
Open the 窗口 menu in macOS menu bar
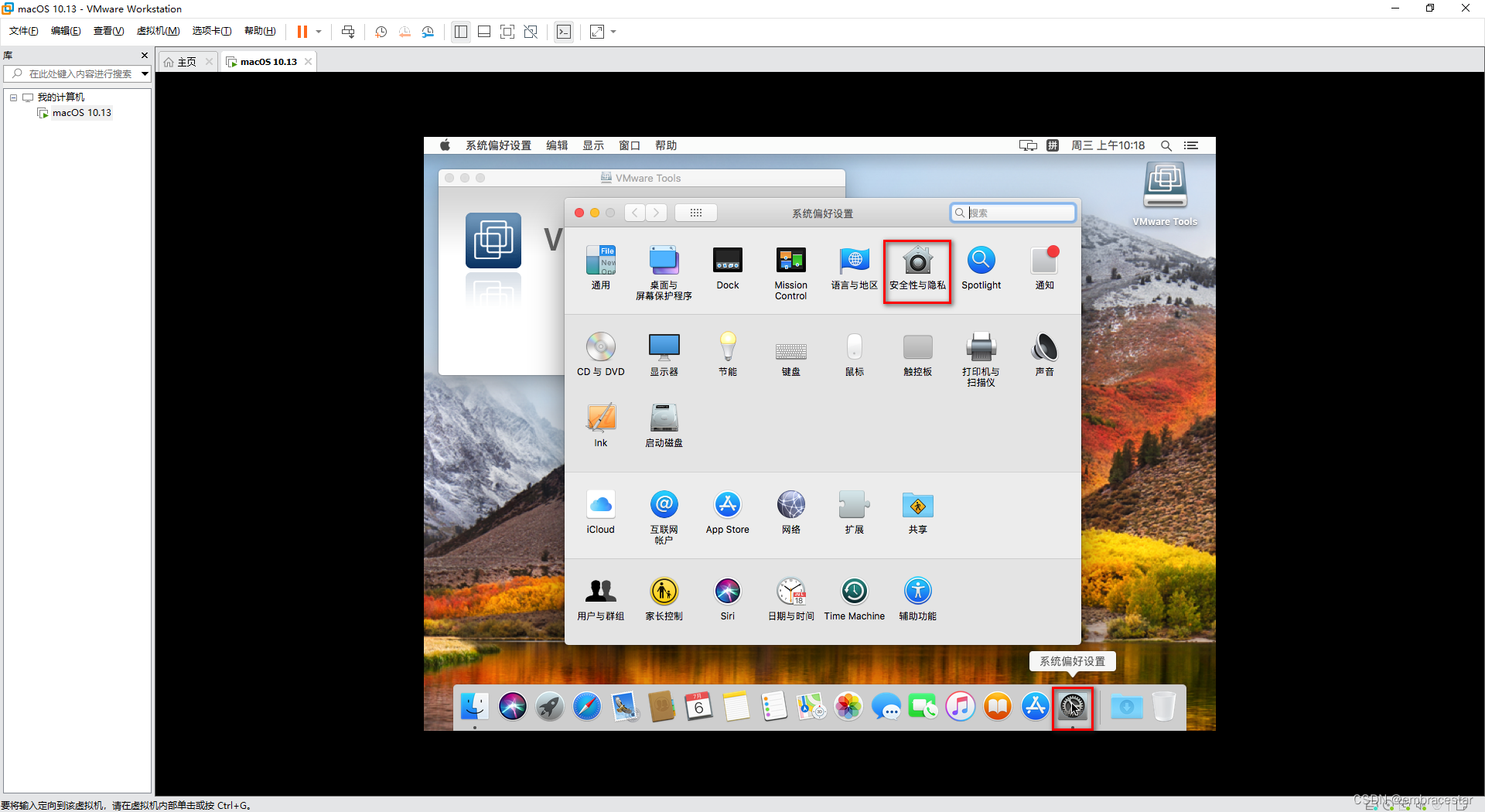(630, 145)
